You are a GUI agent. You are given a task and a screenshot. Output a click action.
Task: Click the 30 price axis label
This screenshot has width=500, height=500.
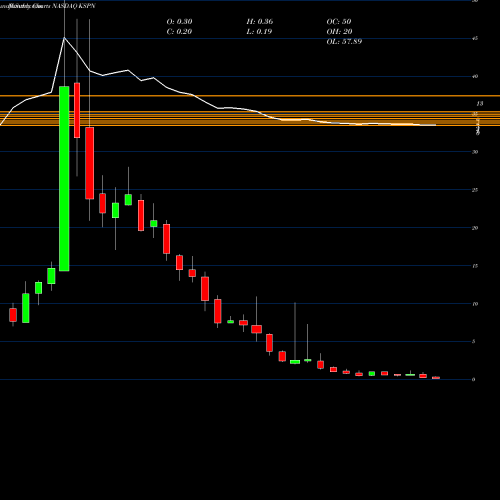[x=475, y=152]
